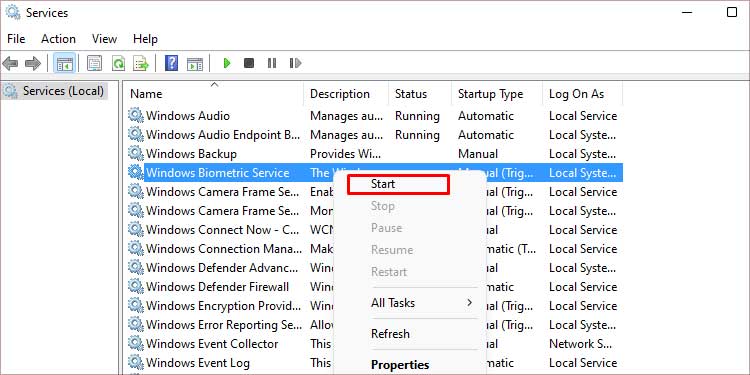This screenshot has width=750, height=375.
Task: Click the Forward arrow toolbar icon
Action: pos(33,63)
